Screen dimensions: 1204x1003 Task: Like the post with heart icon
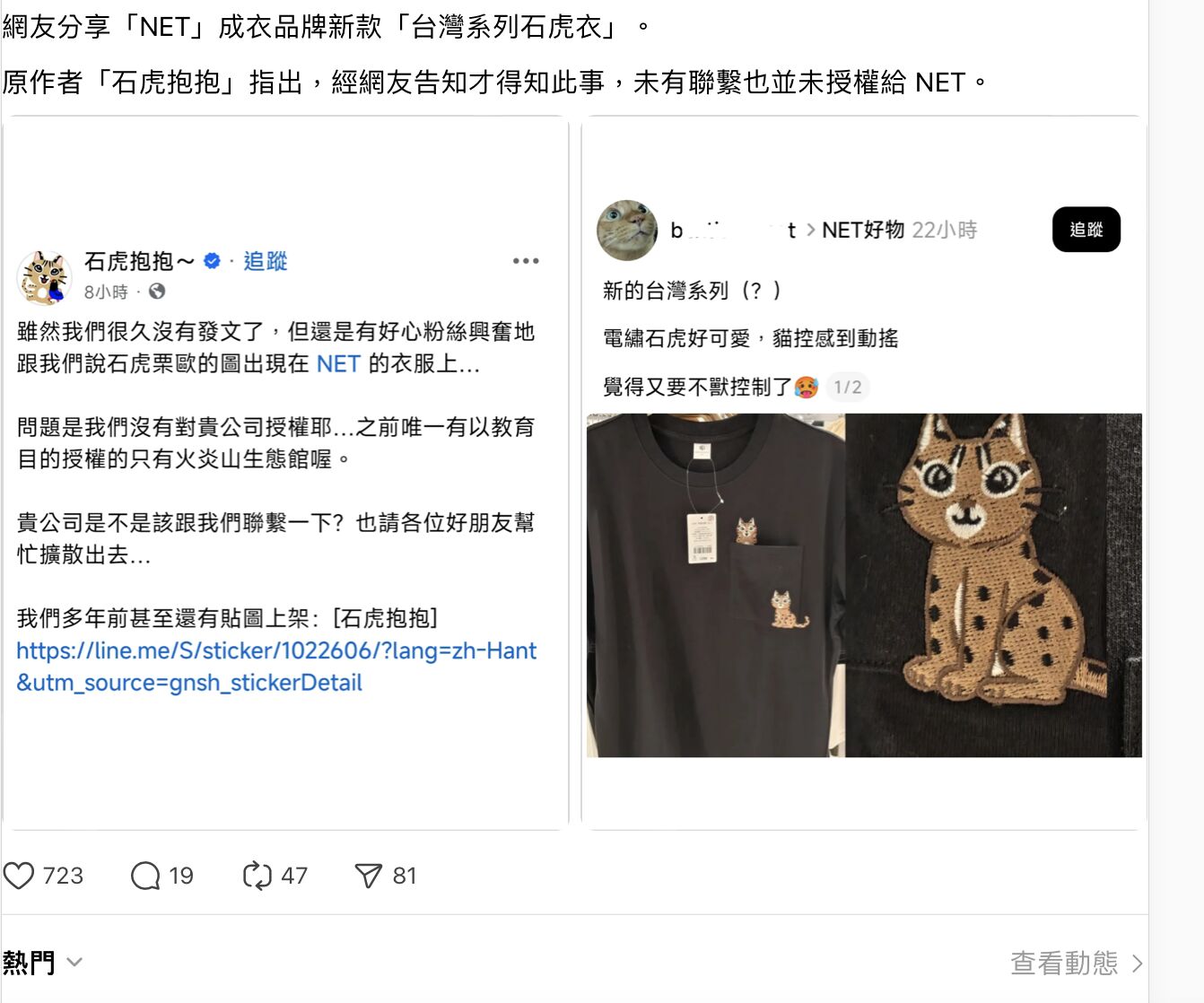(x=19, y=876)
